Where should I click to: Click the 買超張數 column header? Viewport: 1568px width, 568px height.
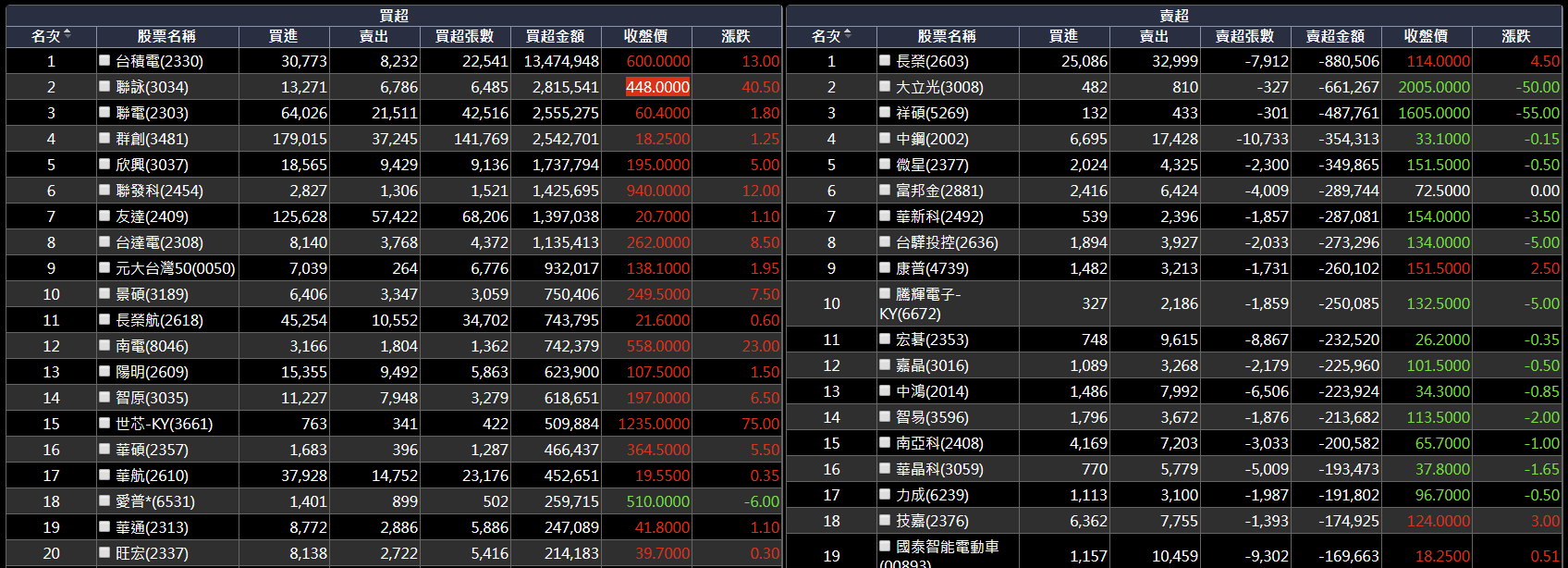465,36
